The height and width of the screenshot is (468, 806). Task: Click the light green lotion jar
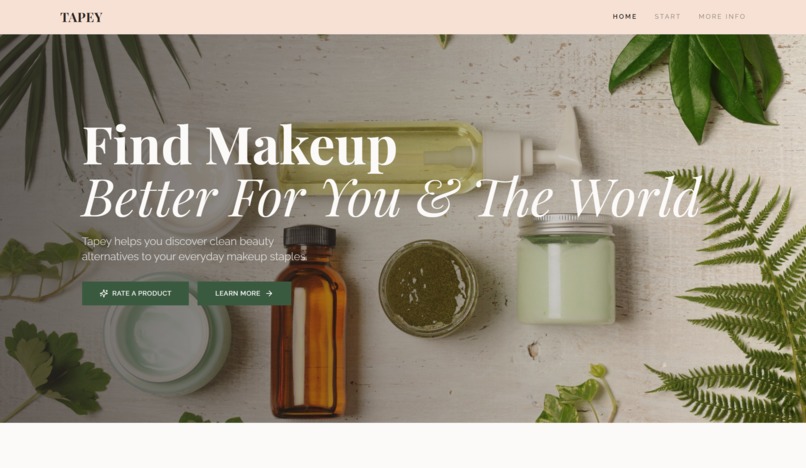(565, 269)
